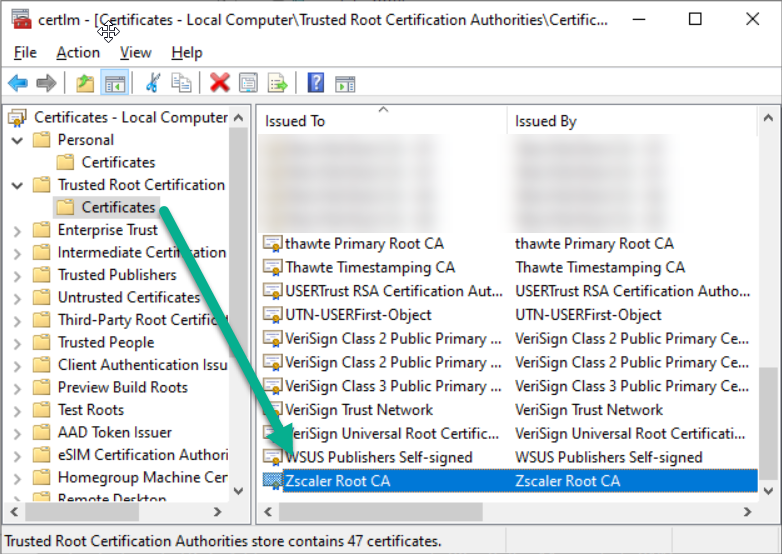Click the Issued By column header
The width and height of the screenshot is (782, 554).
[632, 121]
